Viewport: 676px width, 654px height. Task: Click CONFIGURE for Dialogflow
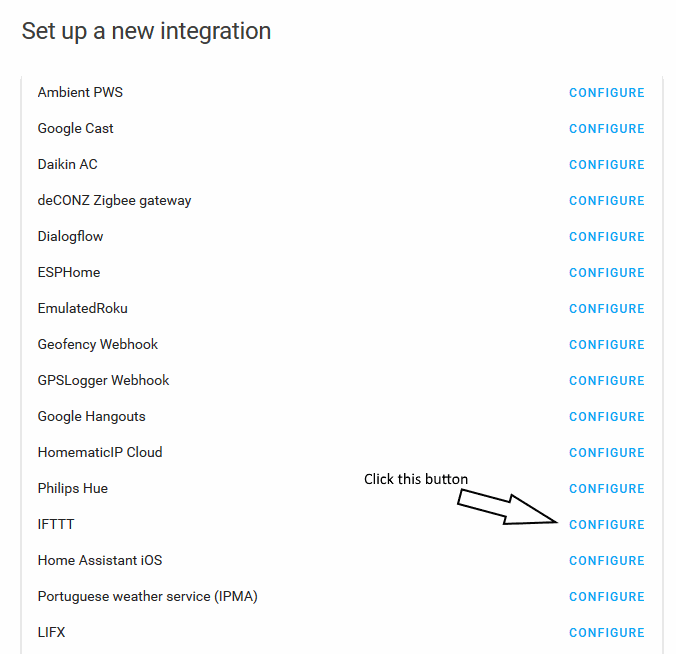click(607, 237)
